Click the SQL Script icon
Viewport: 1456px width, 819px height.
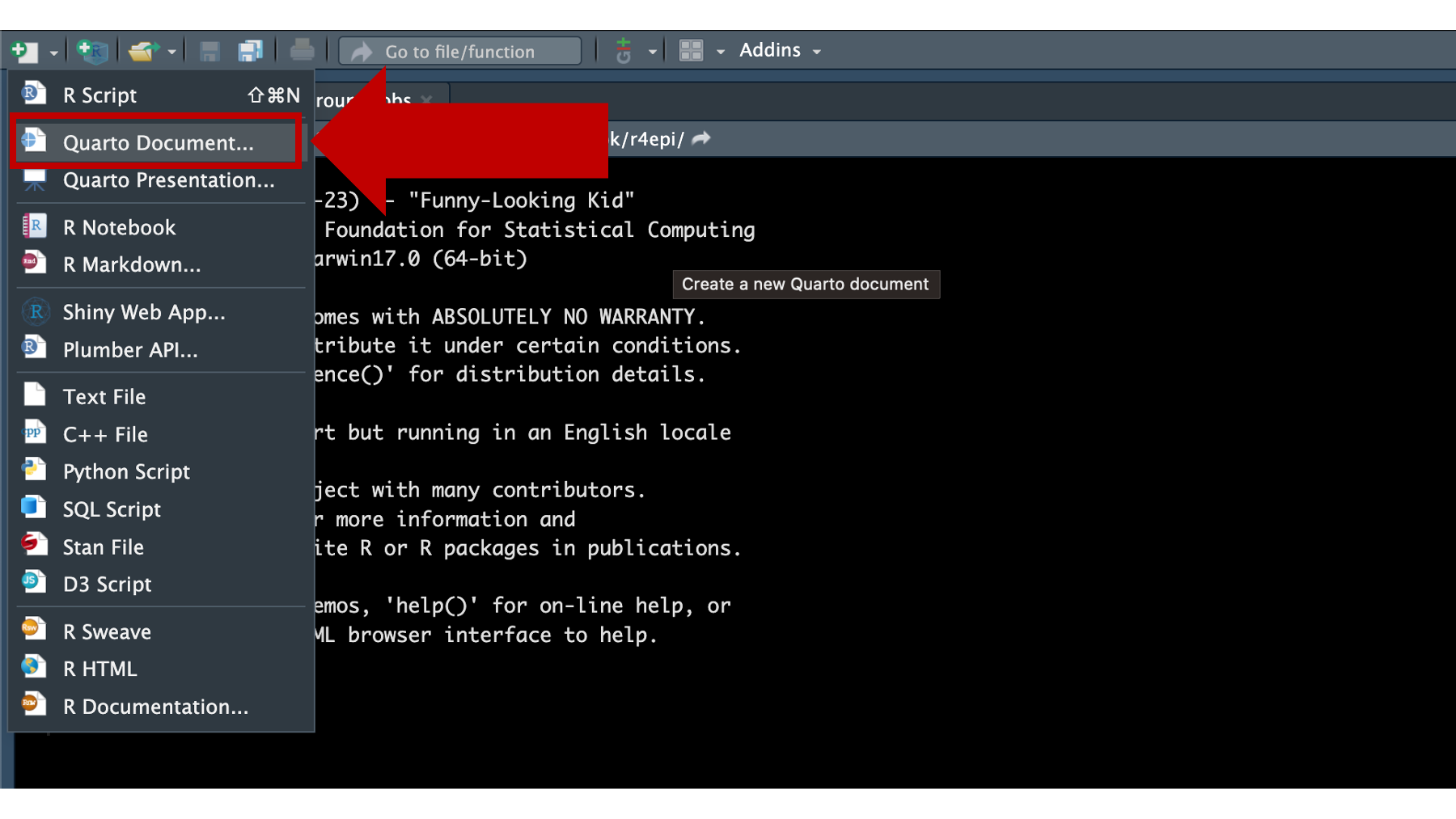(34, 506)
